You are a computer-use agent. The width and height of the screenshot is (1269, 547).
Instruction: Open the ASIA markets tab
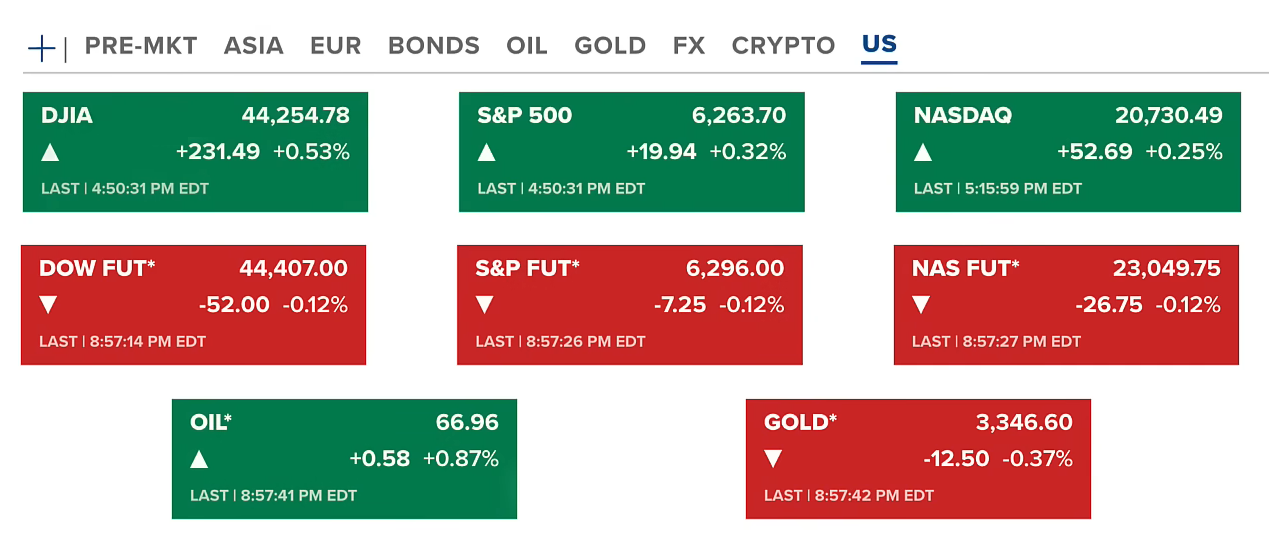[254, 46]
